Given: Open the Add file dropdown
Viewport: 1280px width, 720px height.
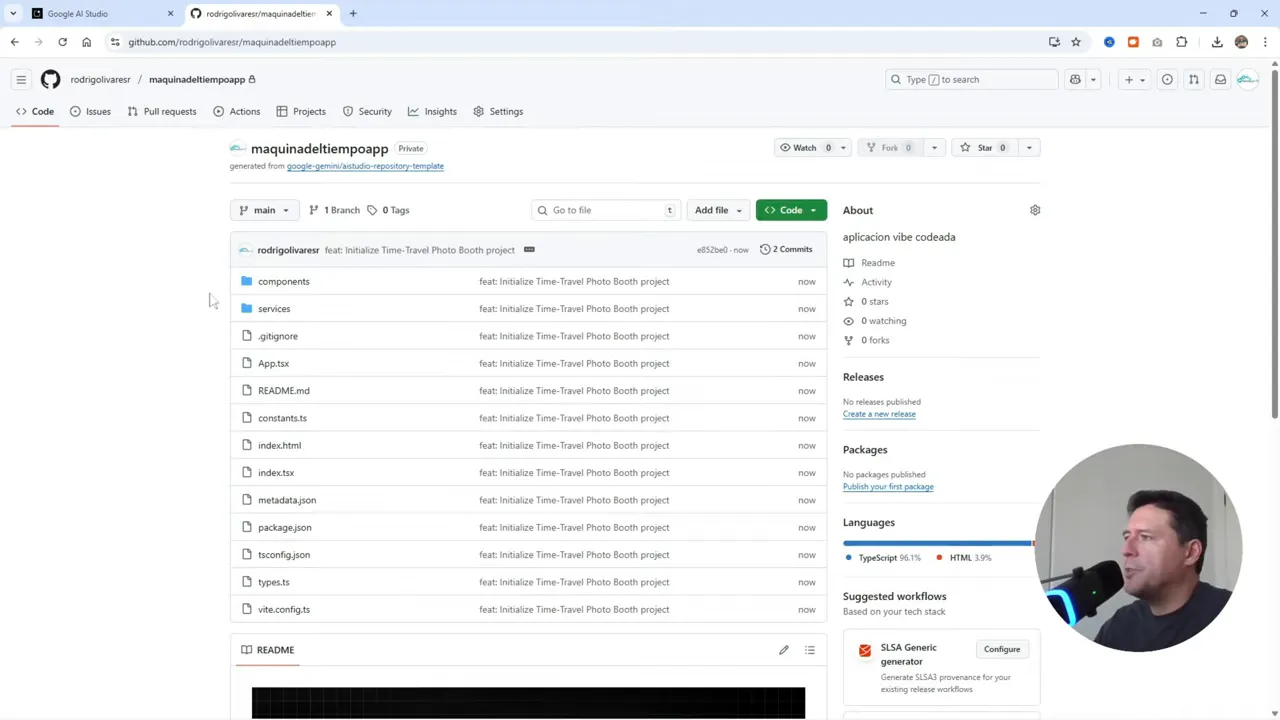Looking at the screenshot, I should (x=717, y=210).
